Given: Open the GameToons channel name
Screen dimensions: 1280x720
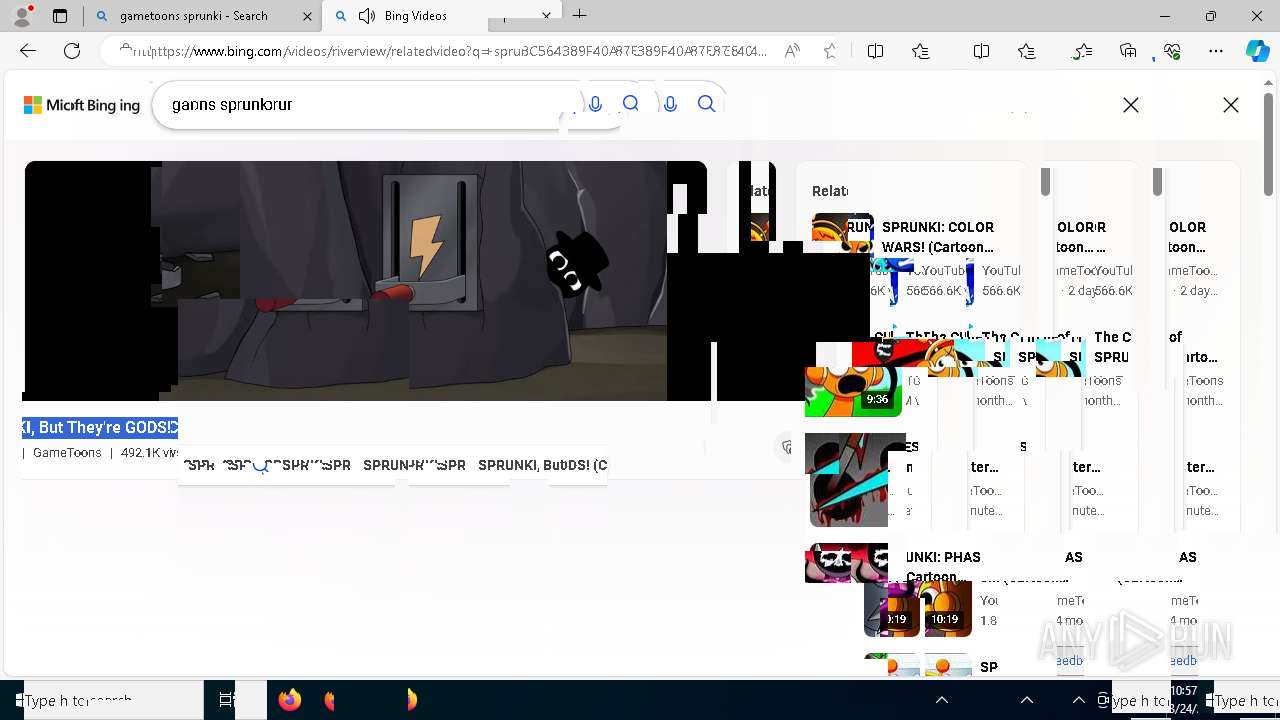Looking at the screenshot, I should click(67, 453).
